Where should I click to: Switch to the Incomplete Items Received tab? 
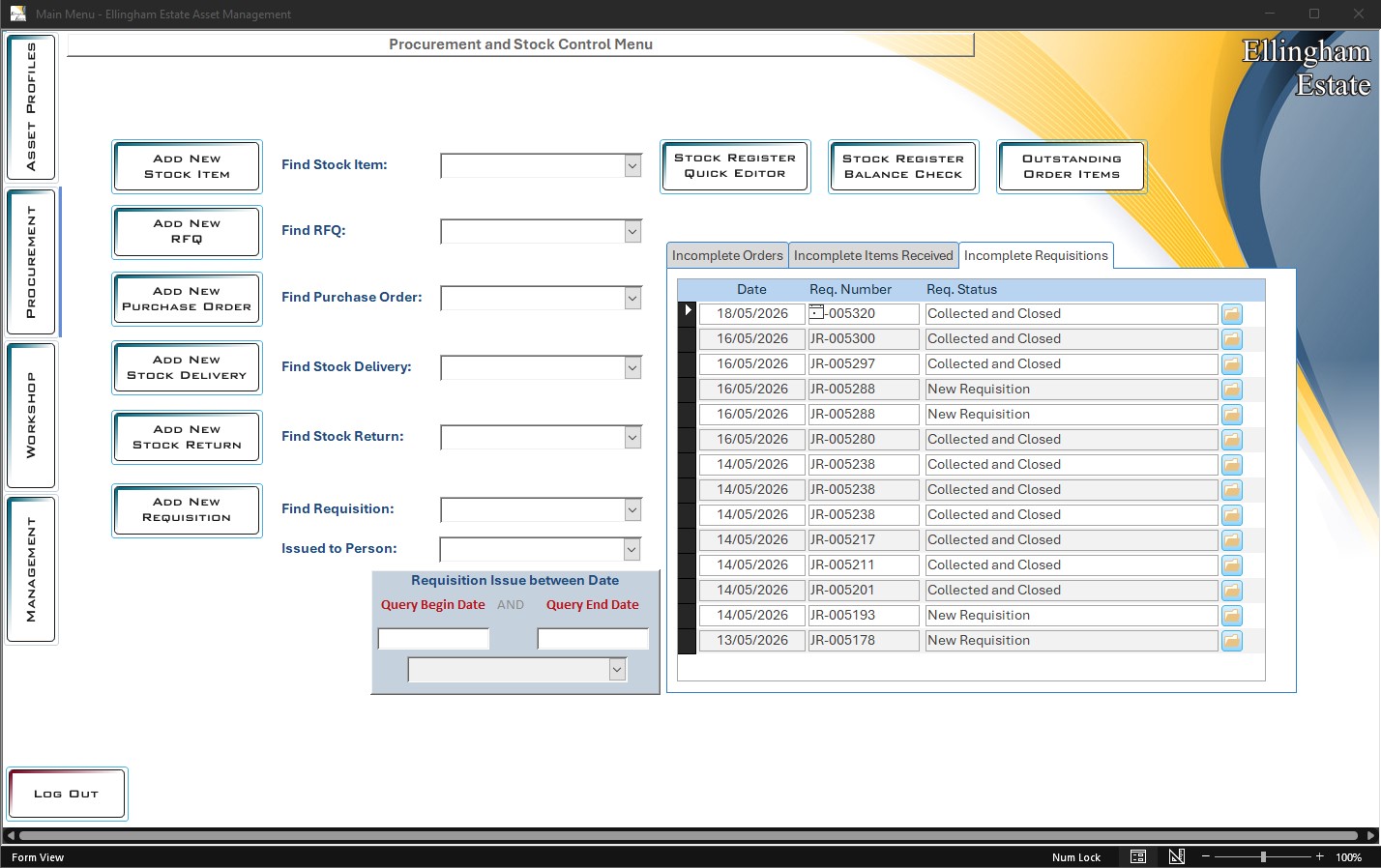tap(873, 255)
